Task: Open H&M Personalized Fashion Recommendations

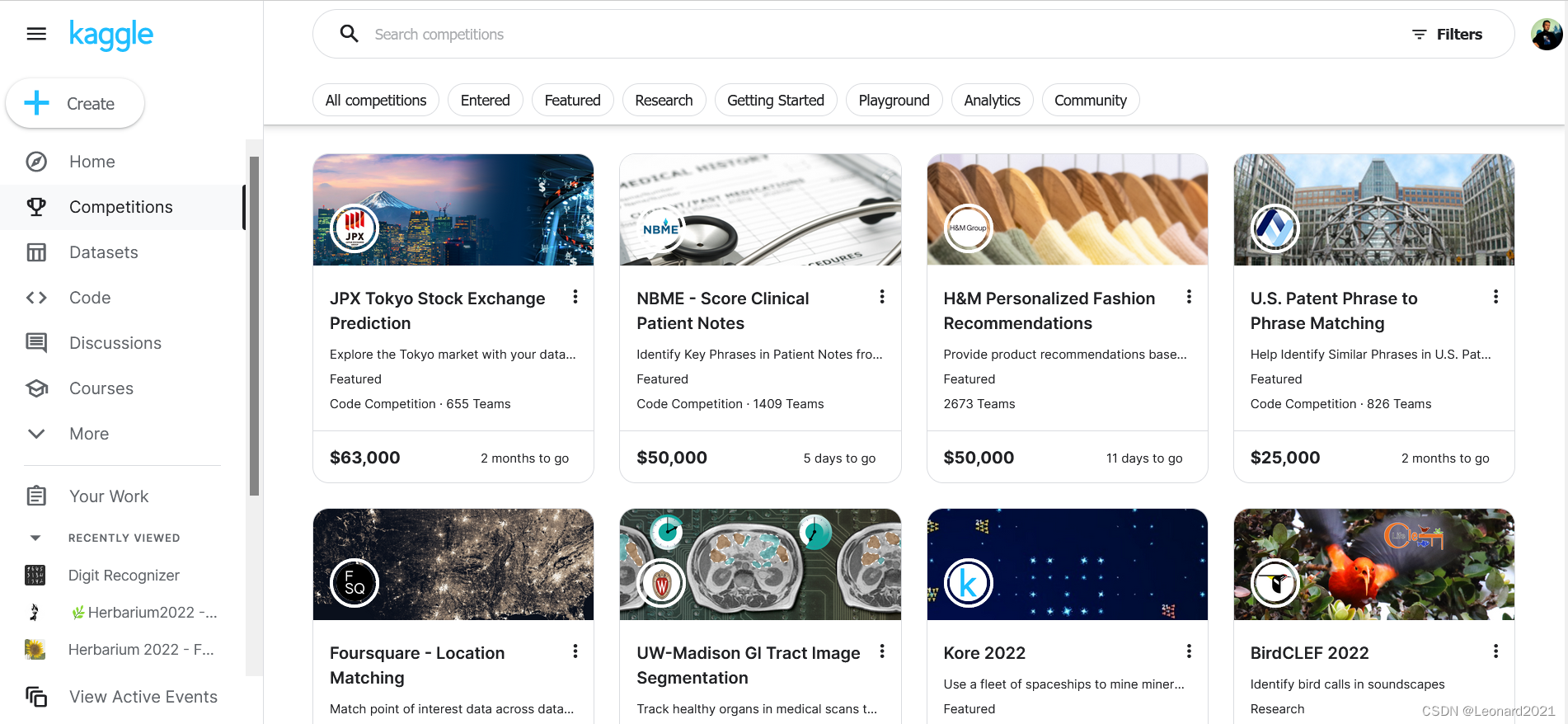Action: [1049, 311]
